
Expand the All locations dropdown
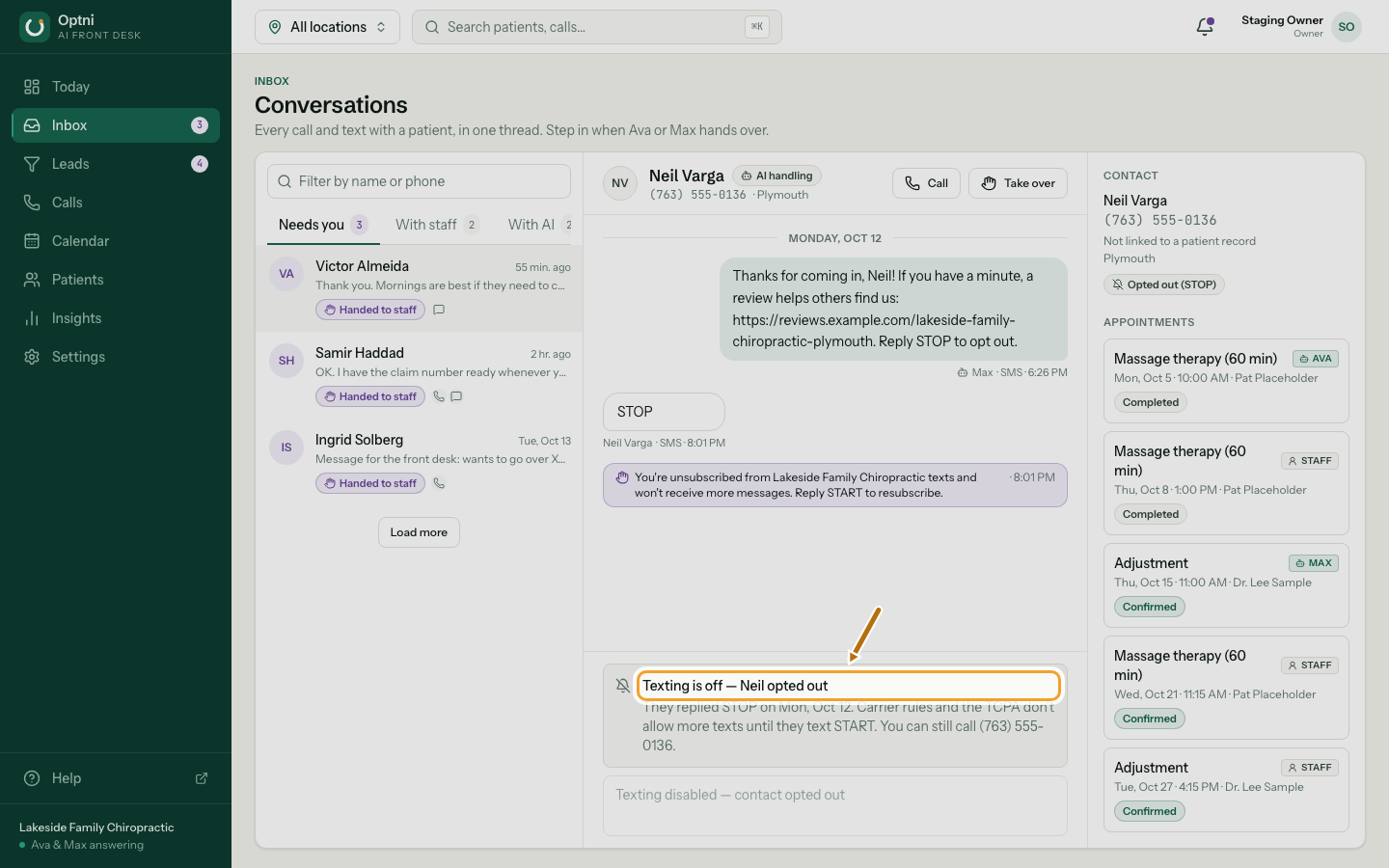[327, 27]
